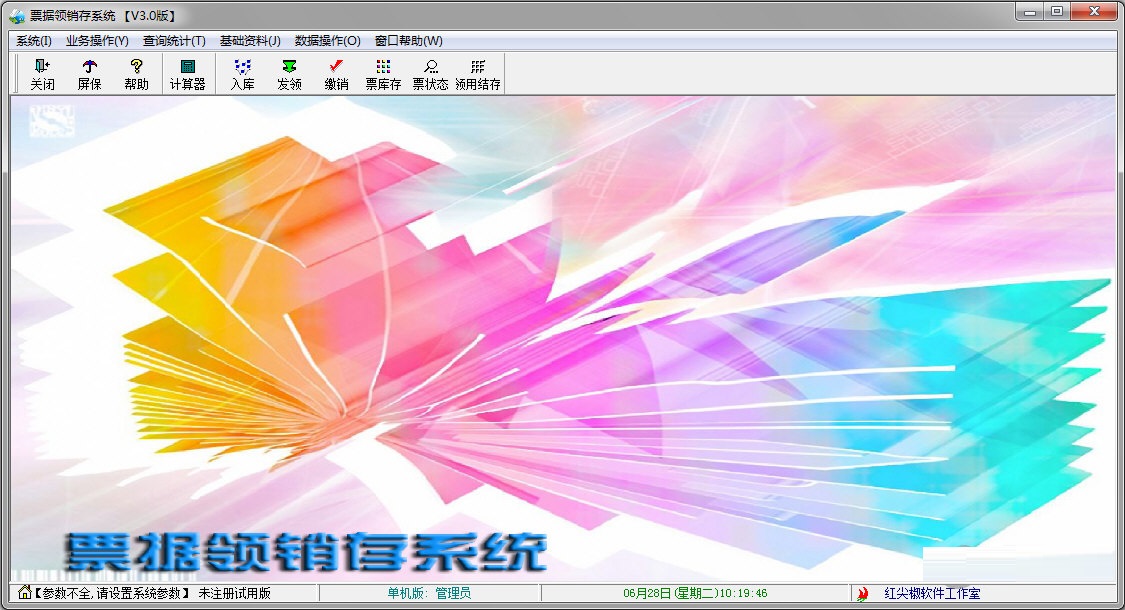Open the 基础资料 (Basic Data) menu

[x=248, y=41]
